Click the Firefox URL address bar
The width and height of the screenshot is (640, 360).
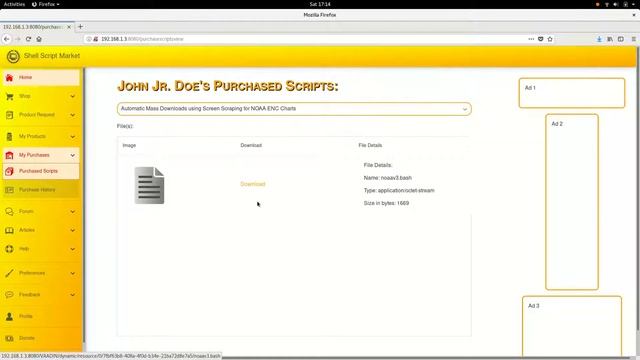310,39
